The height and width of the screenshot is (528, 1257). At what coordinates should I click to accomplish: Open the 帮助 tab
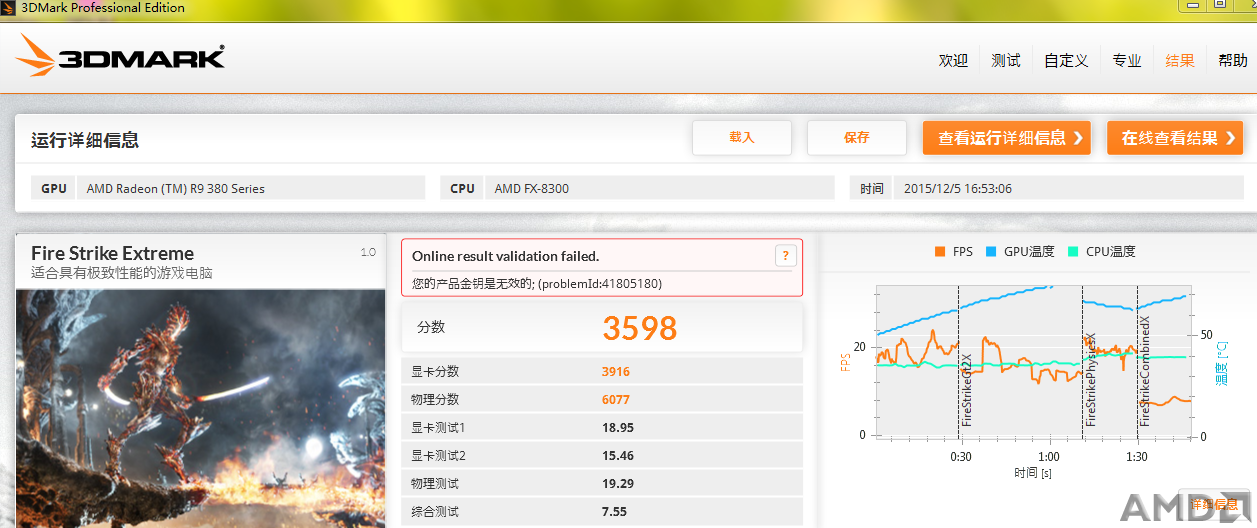tap(1232, 60)
